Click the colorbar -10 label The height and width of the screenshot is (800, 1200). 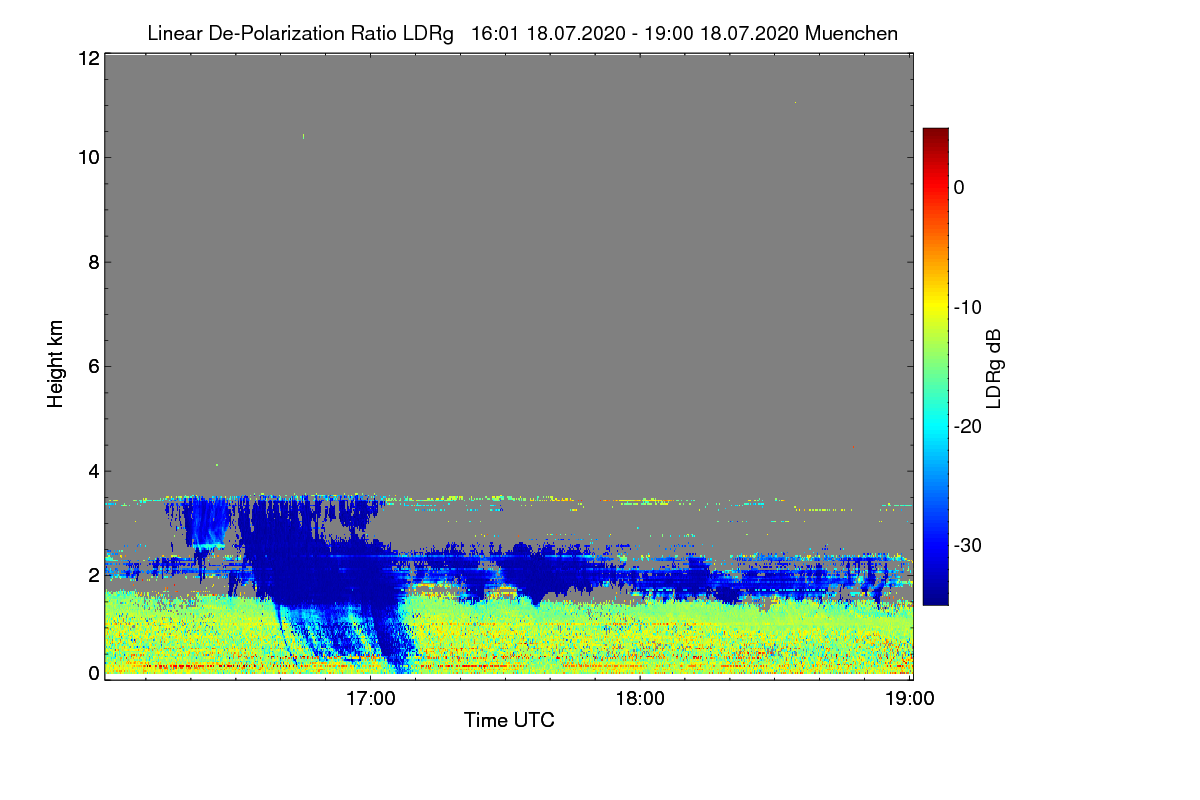(970, 307)
